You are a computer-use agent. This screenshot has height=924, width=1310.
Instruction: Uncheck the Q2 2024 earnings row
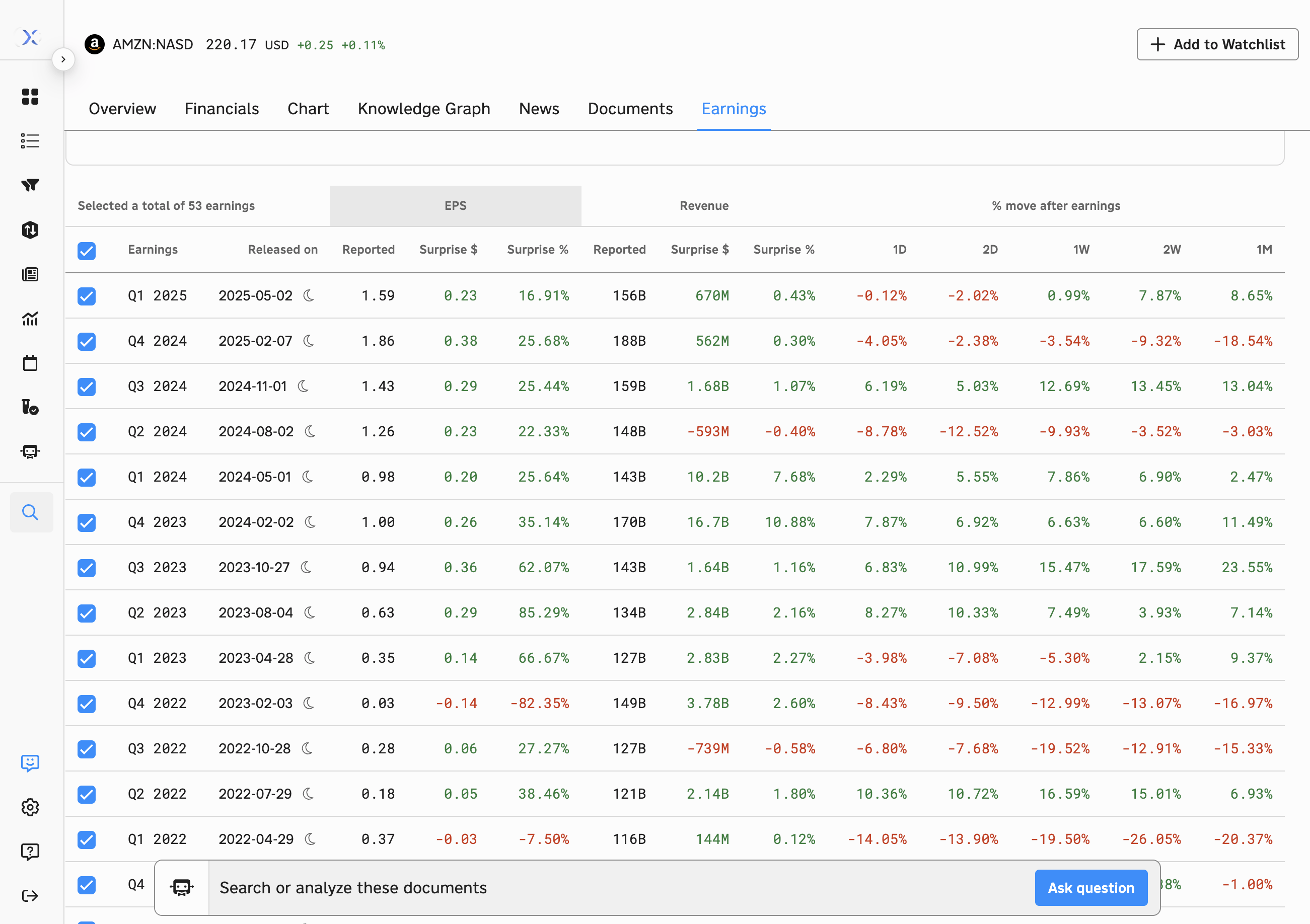coord(87,432)
